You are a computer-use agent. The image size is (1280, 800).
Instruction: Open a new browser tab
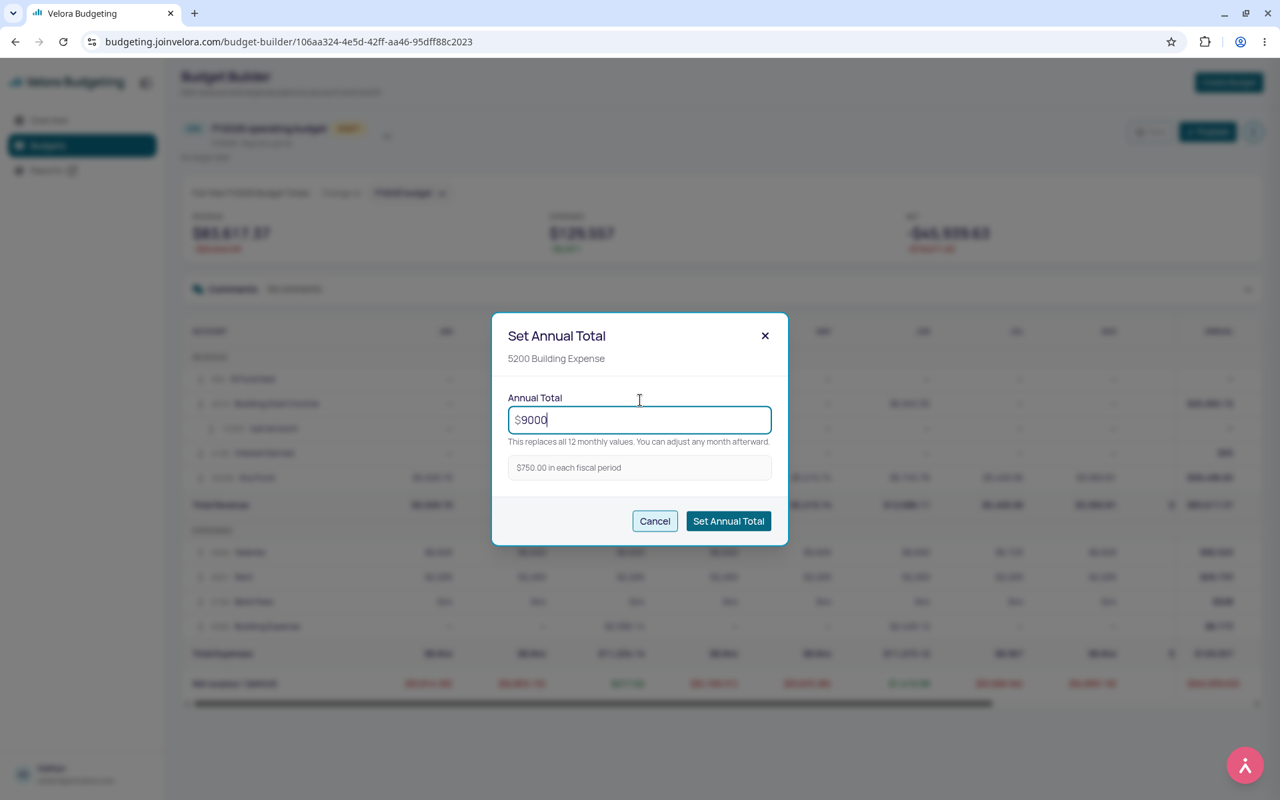coord(195,14)
